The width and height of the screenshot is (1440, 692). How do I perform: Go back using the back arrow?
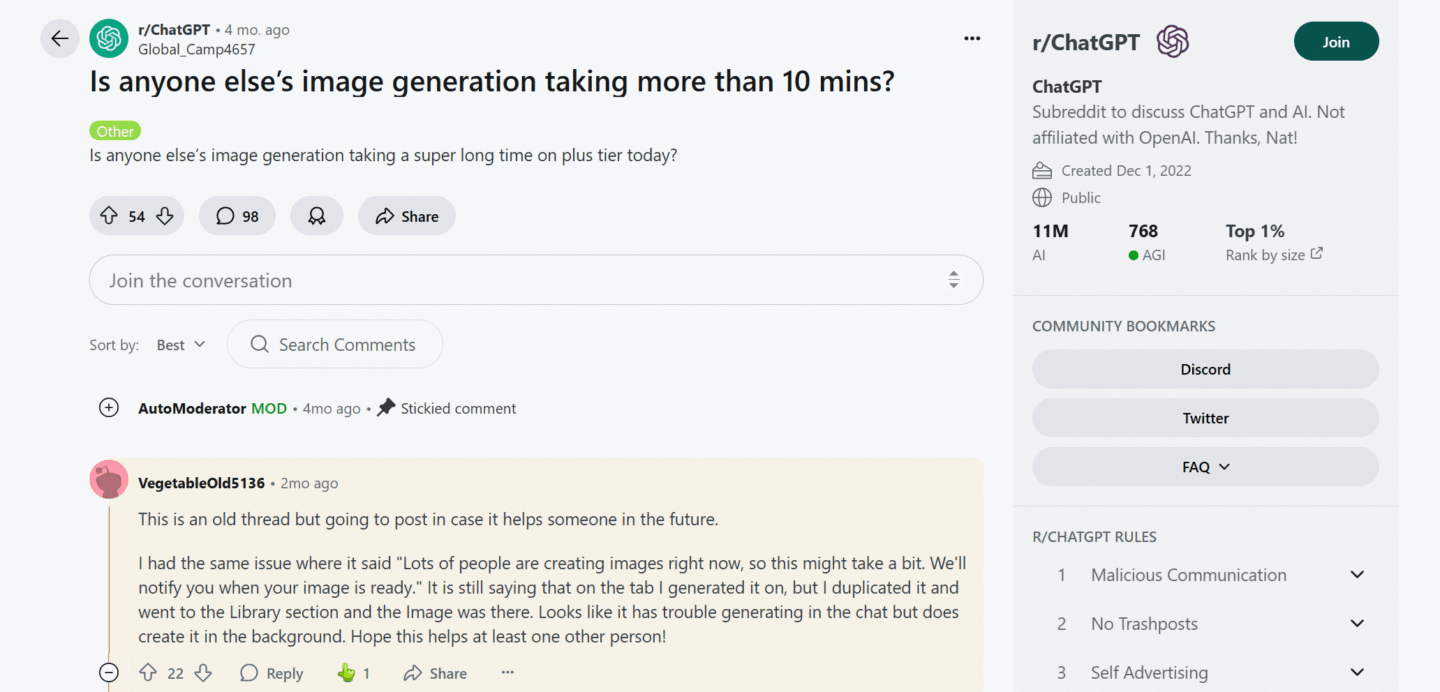pyautogui.click(x=59, y=38)
